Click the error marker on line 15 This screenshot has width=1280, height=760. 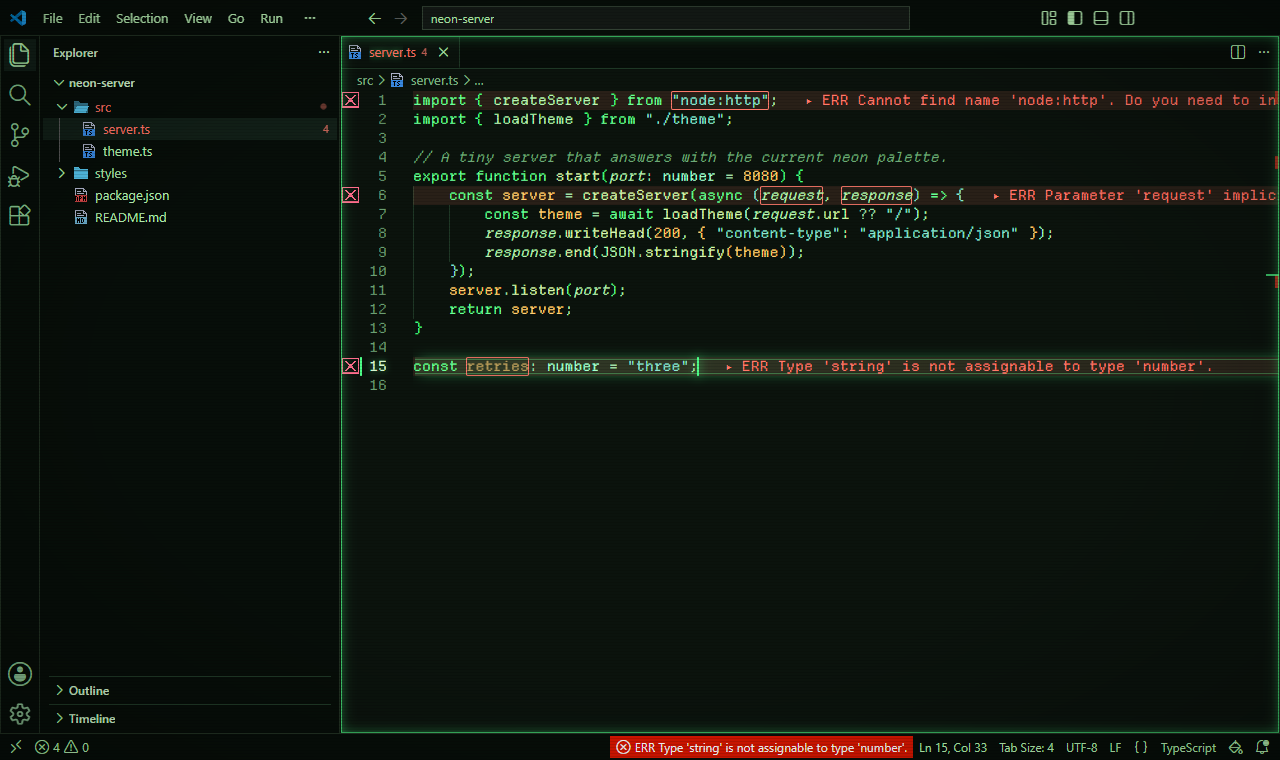351,366
